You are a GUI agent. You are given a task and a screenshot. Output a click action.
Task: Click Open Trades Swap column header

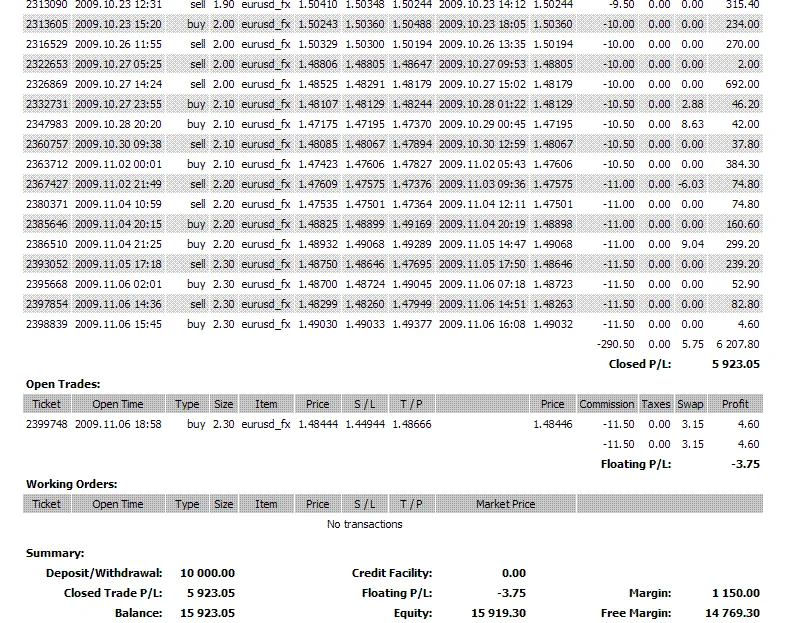(690, 404)
